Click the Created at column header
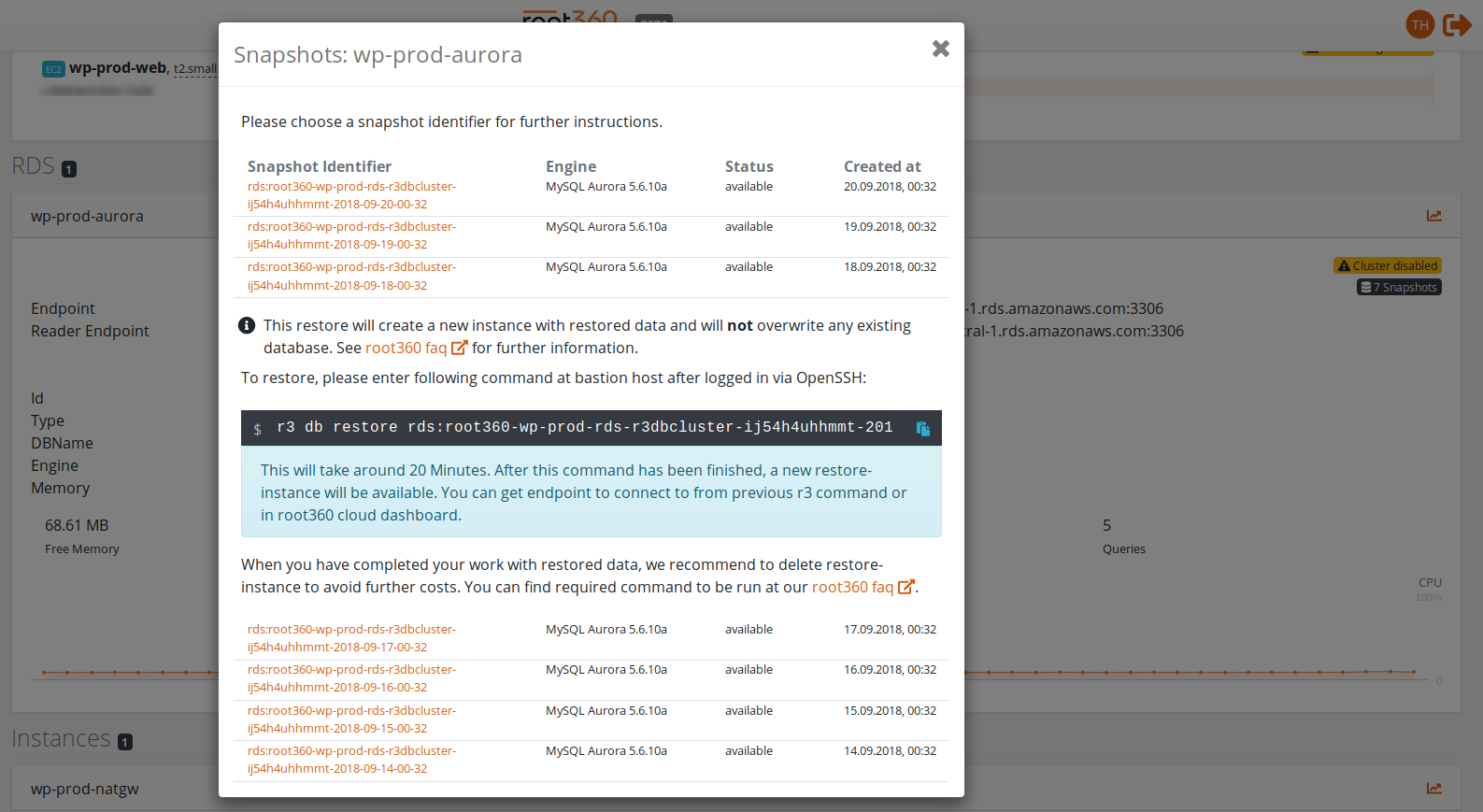 (x=882, y=166)
